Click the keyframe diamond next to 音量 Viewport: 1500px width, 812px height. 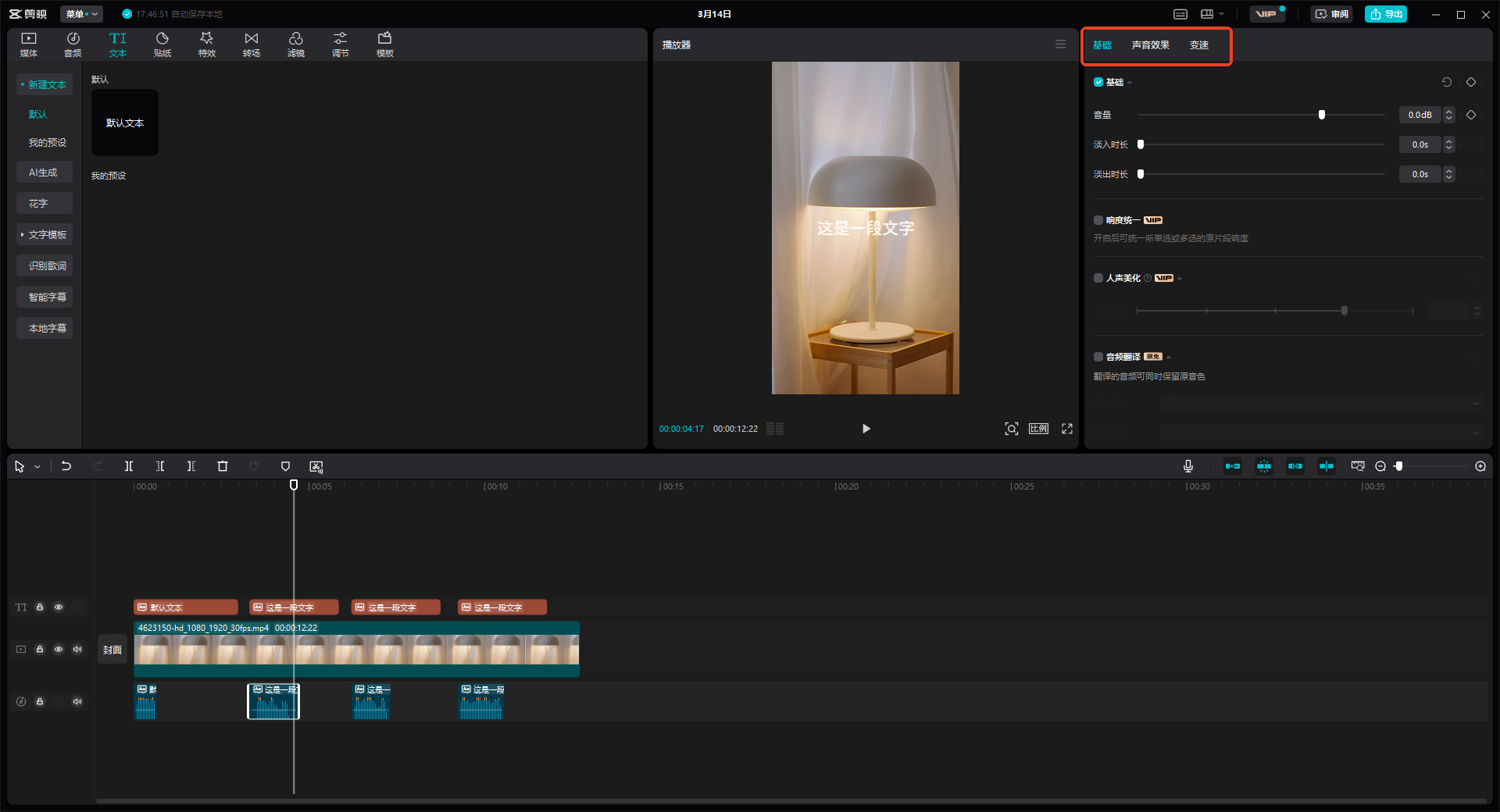1471,115
